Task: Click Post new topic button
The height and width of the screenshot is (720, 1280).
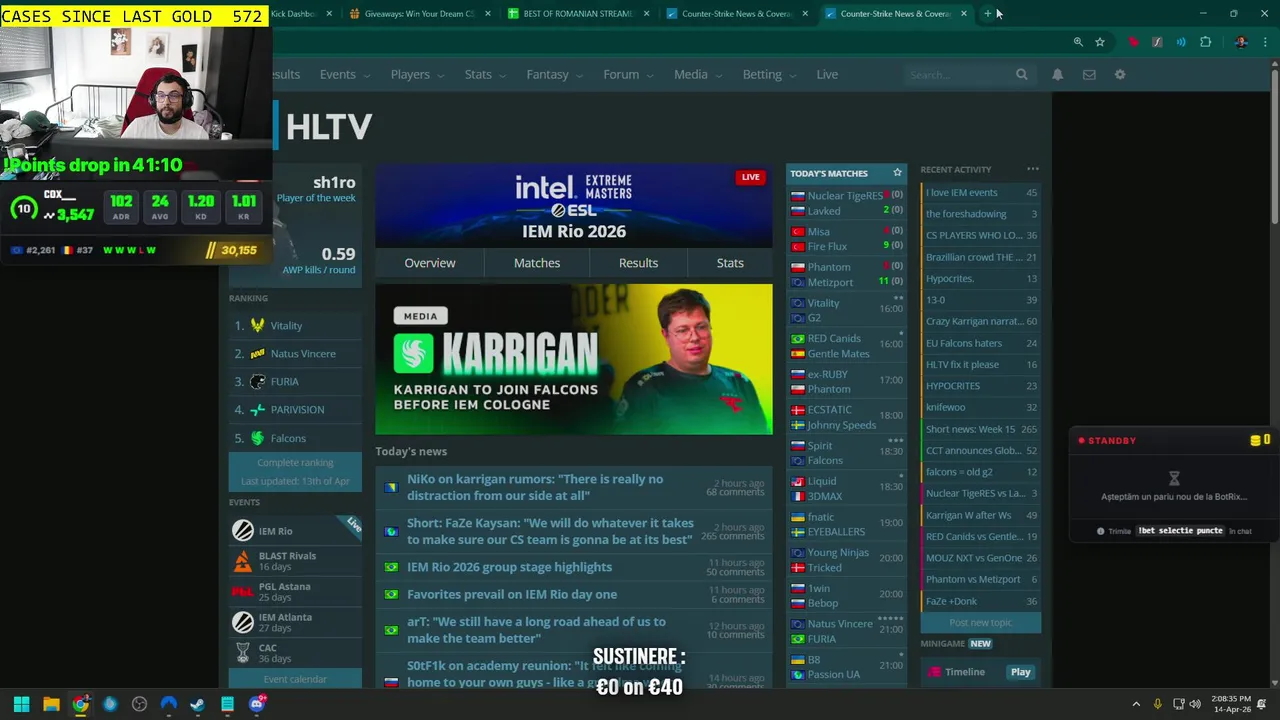Action: [980, 622]
